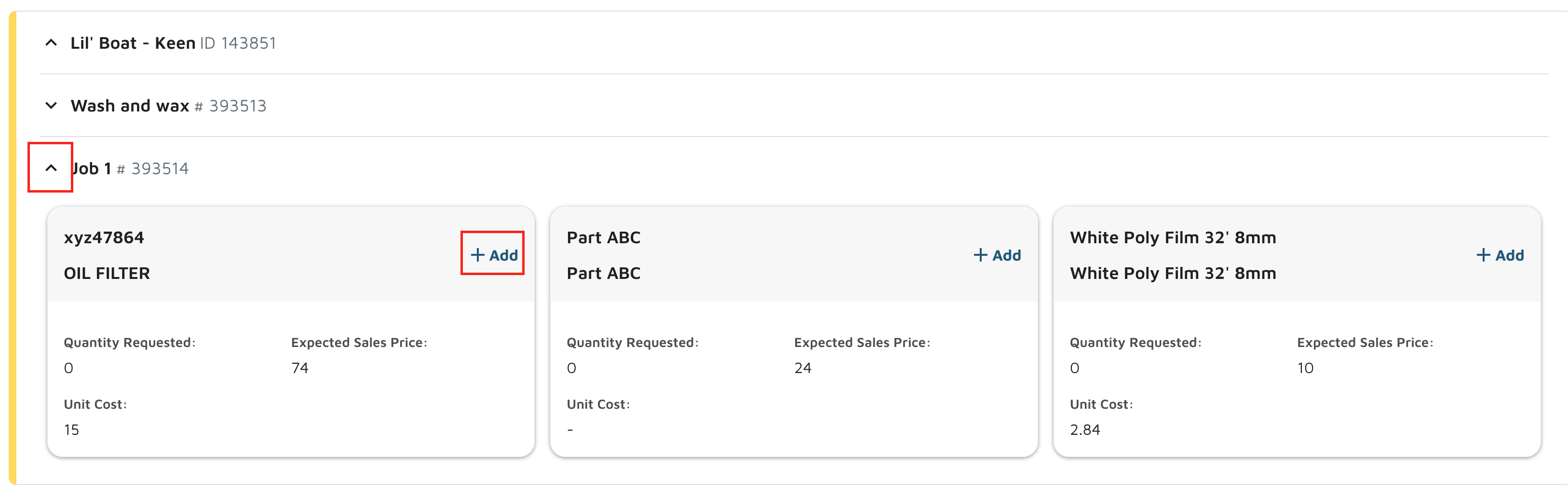
Task: Open the Wash and wax job title
Action: coord(130,106)
